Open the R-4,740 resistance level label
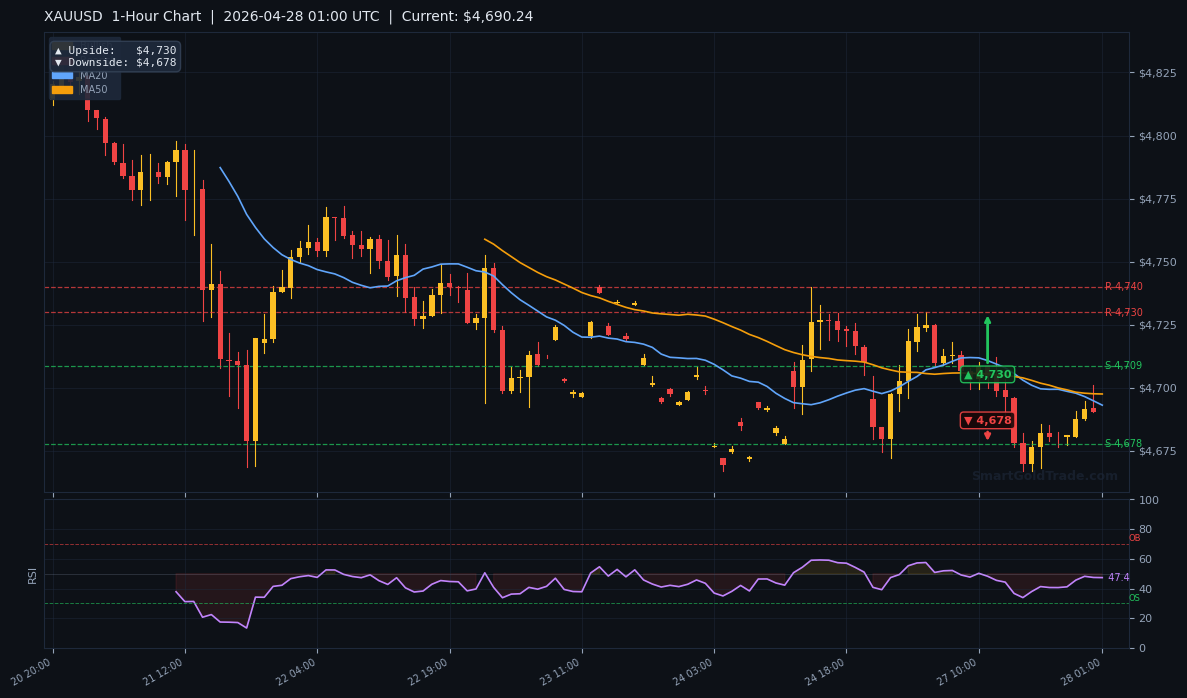1187x698 pixels. pos(1122,286)
